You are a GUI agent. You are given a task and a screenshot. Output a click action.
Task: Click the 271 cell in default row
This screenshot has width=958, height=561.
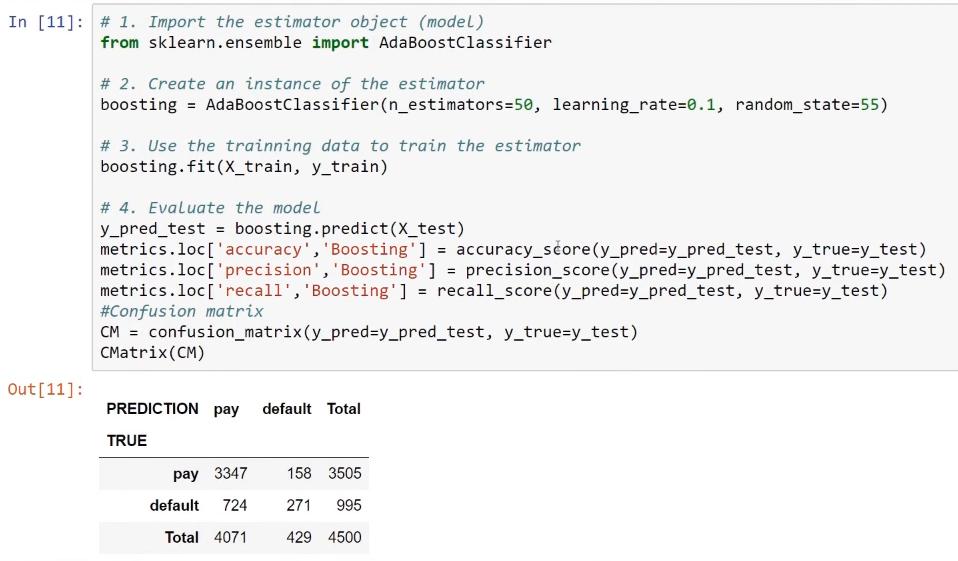pos(299,505)
